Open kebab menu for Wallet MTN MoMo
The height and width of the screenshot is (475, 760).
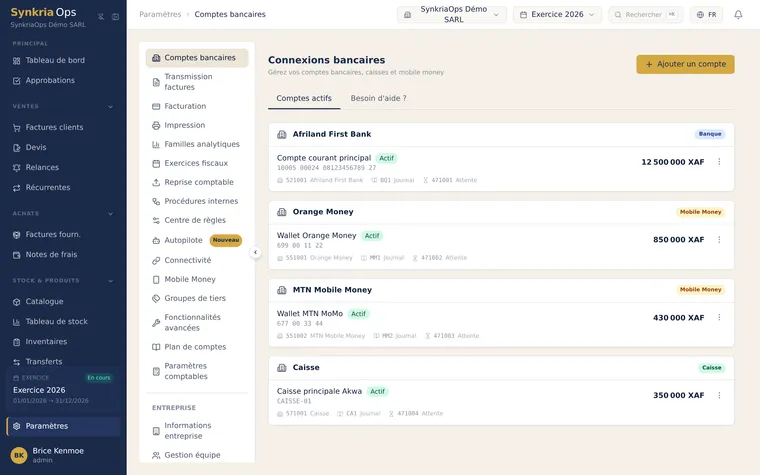(x=719, y=317)
